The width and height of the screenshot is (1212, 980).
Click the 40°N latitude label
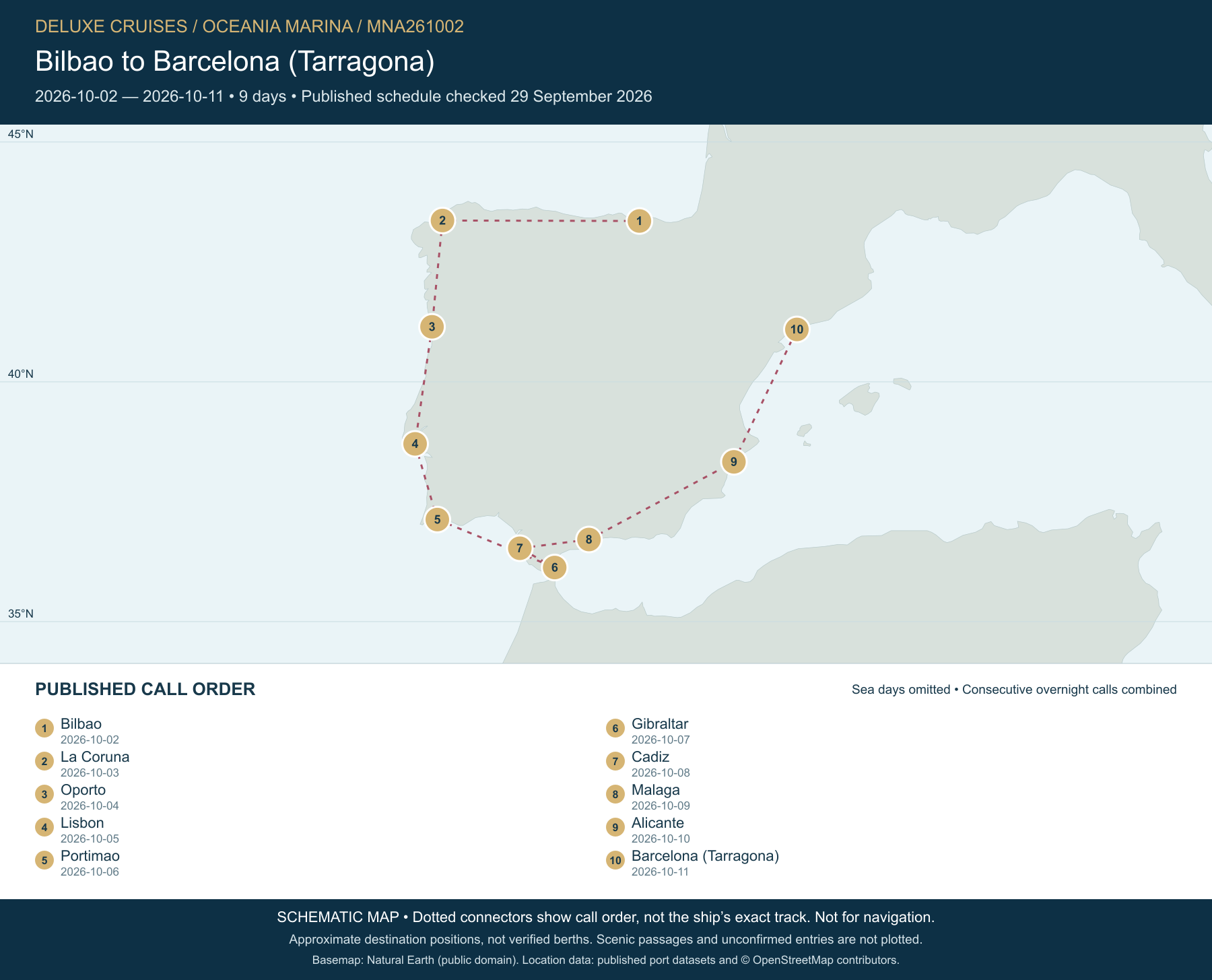tap(21, 374)
